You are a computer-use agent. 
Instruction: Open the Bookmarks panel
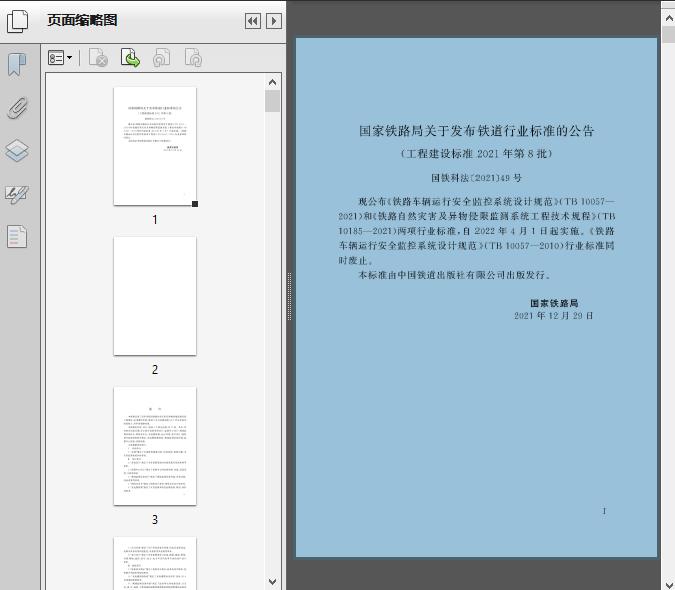click(x=17, y=65)
